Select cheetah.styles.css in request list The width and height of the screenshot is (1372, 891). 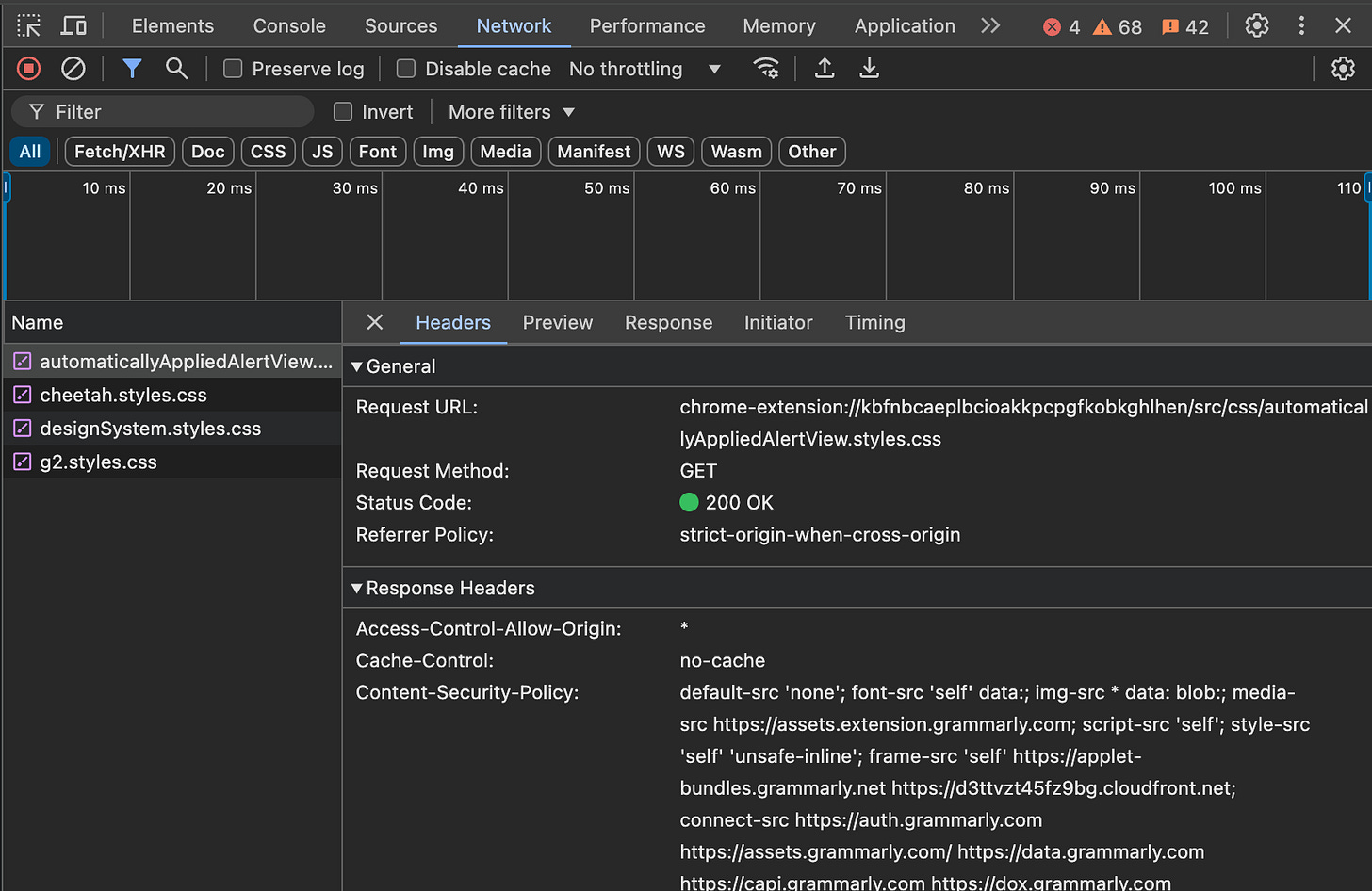pos(123,396)
